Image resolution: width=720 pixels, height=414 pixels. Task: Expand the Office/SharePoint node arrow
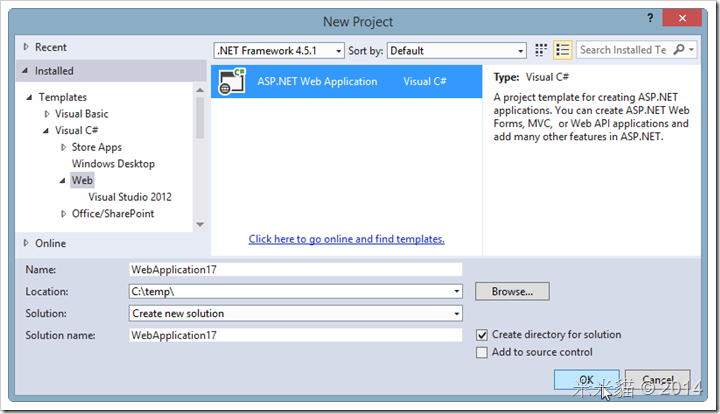(63, 214)
